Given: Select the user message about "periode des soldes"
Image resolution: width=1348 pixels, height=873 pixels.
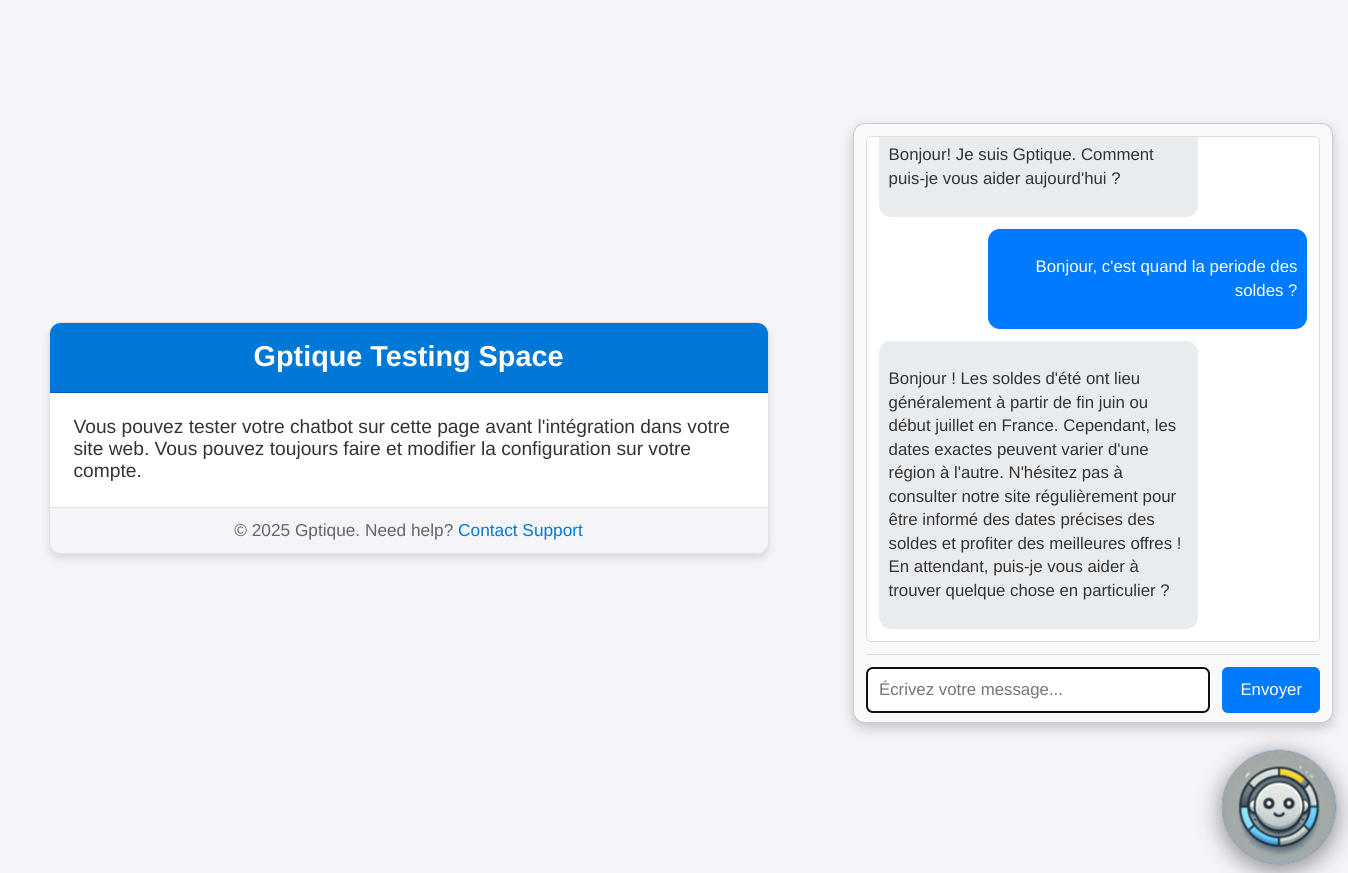Looking at the screenshot, I should [x=1147, y=279].
